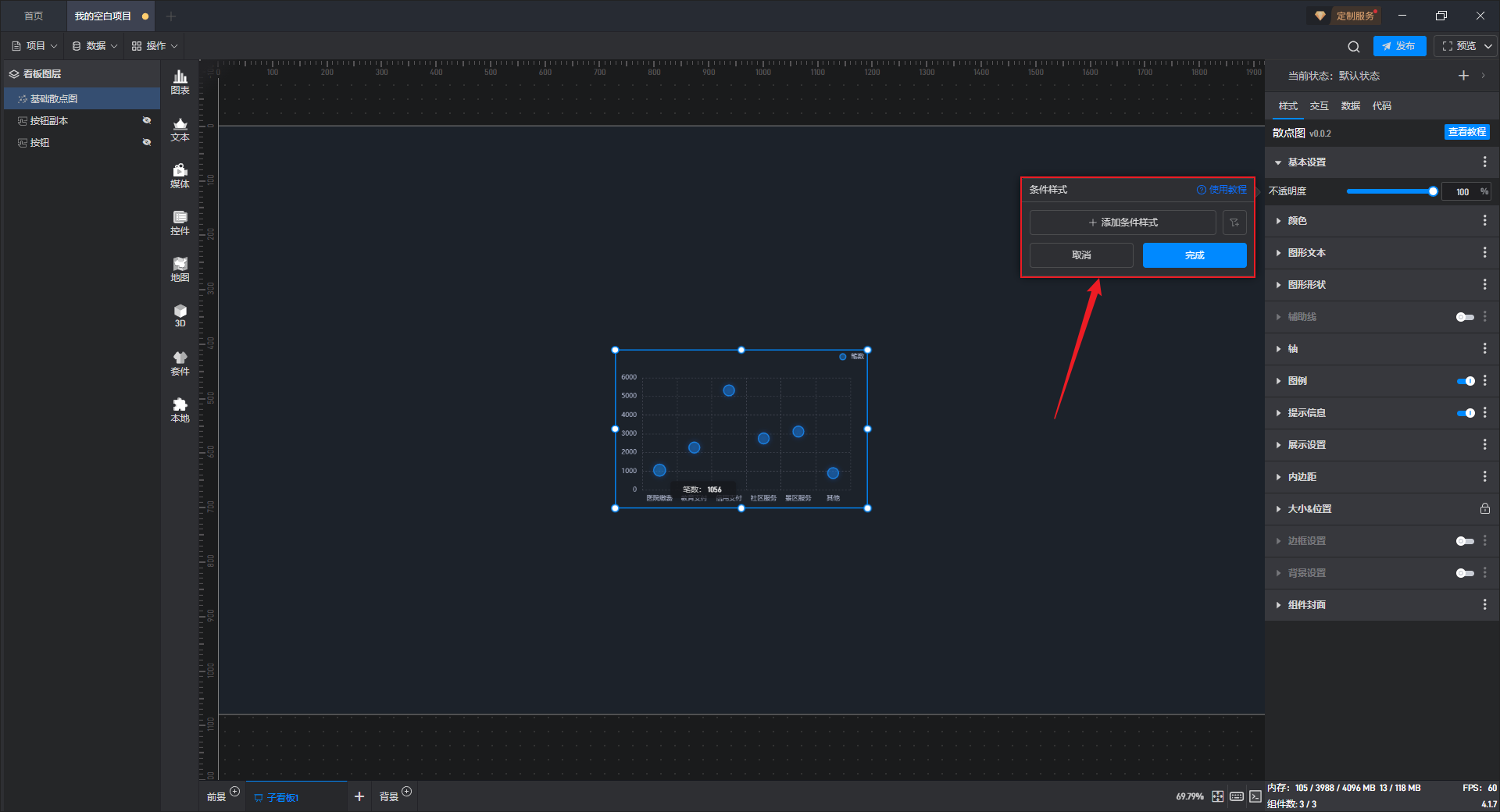Click the console icon in status bar
The width and height of the screenshot is (1500, 812).
click(x=1255, y=796)
